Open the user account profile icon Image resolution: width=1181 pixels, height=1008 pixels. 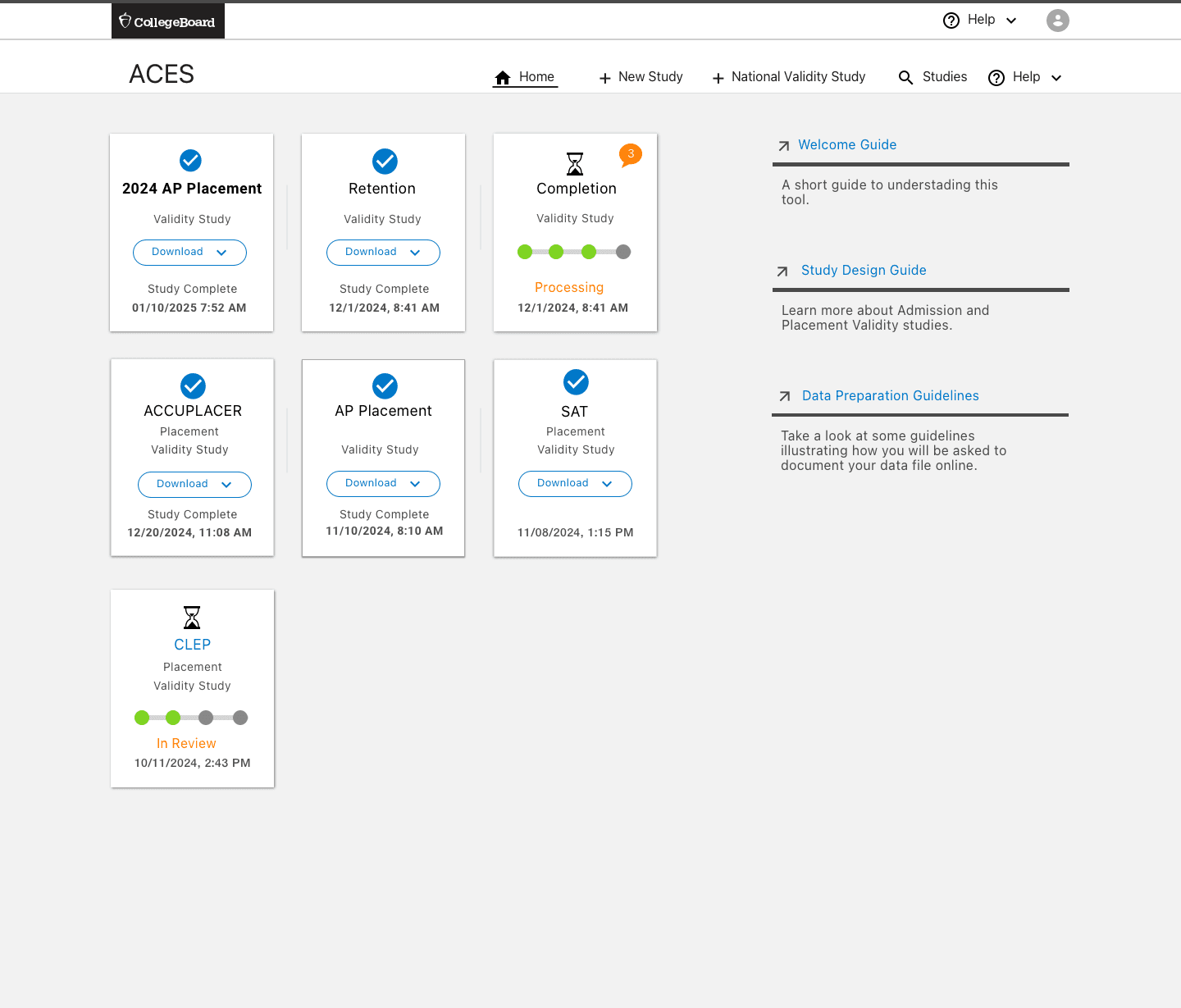tap(1057, 21)
